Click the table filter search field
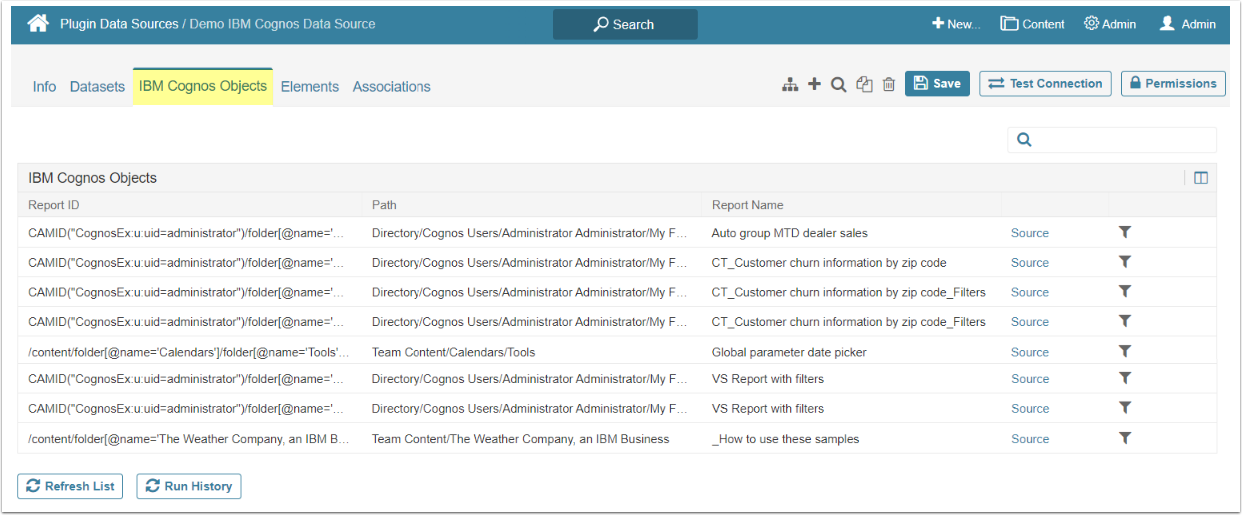Image resolution: width=1242 pixels, height=515 pixels. [x=1120, y=140]
